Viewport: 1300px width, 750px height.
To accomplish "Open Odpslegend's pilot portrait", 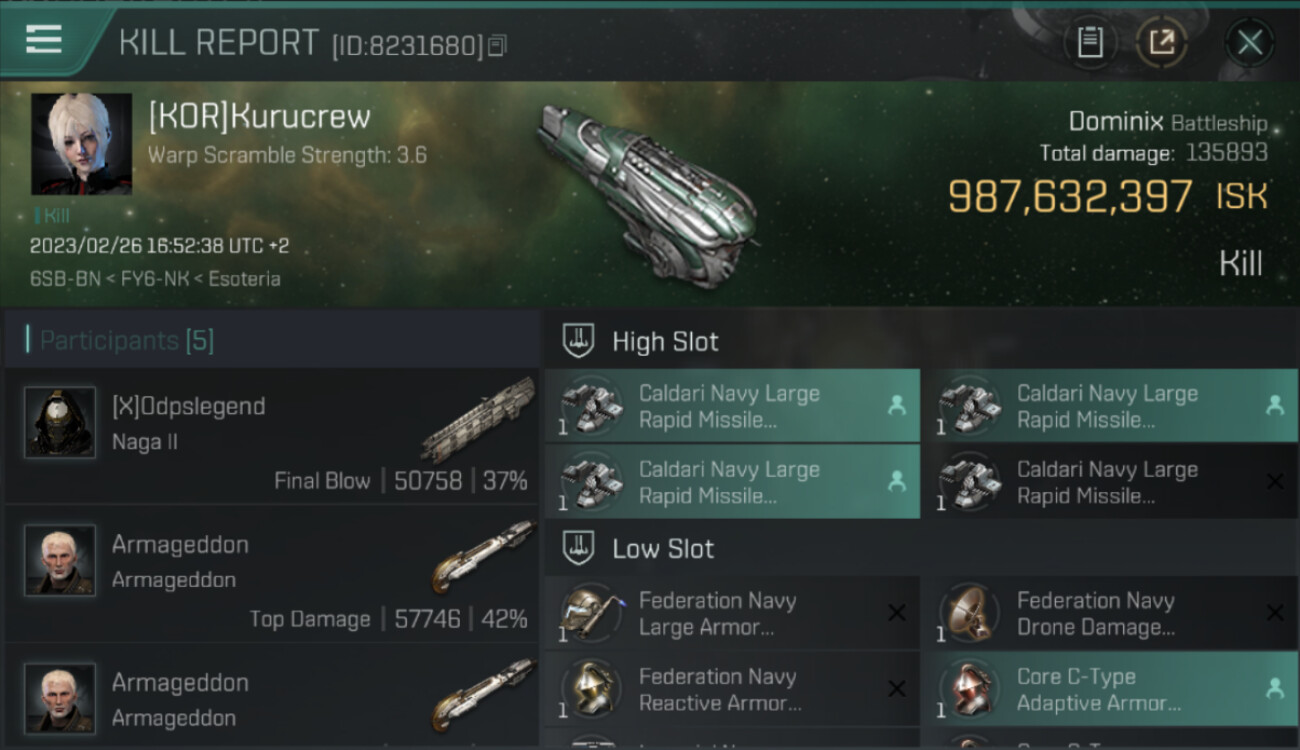I will tap(60, 423).
